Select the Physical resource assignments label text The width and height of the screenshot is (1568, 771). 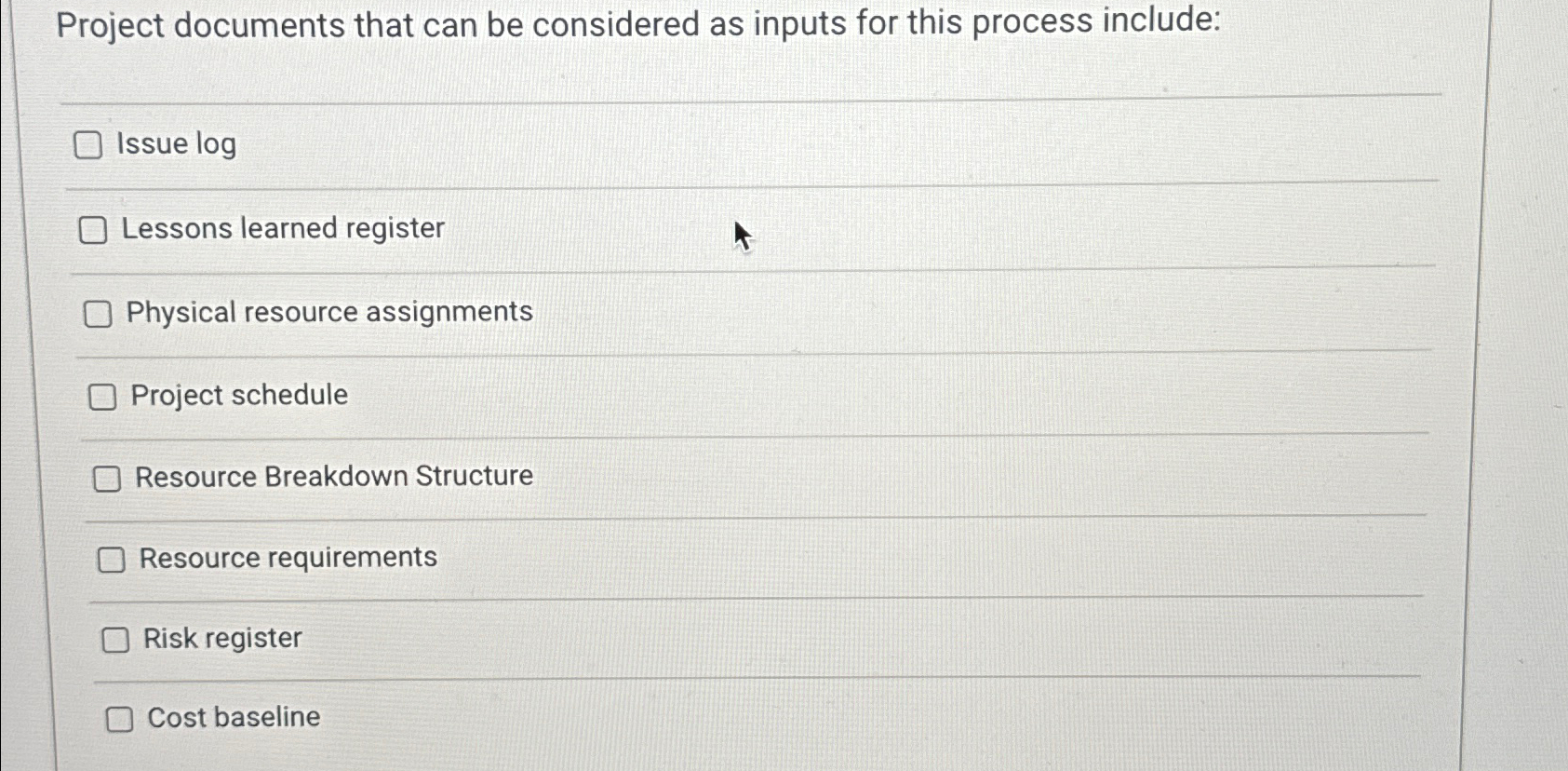(330, 312)
